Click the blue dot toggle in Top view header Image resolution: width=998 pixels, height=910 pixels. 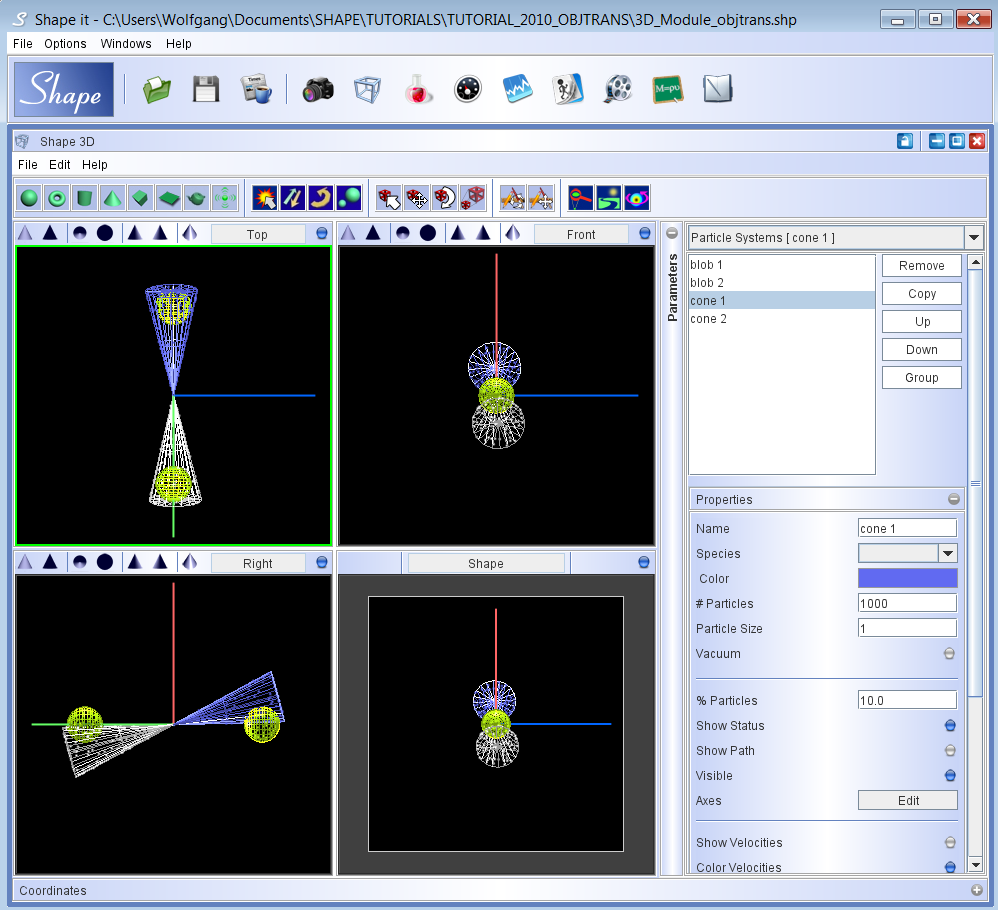322,234
